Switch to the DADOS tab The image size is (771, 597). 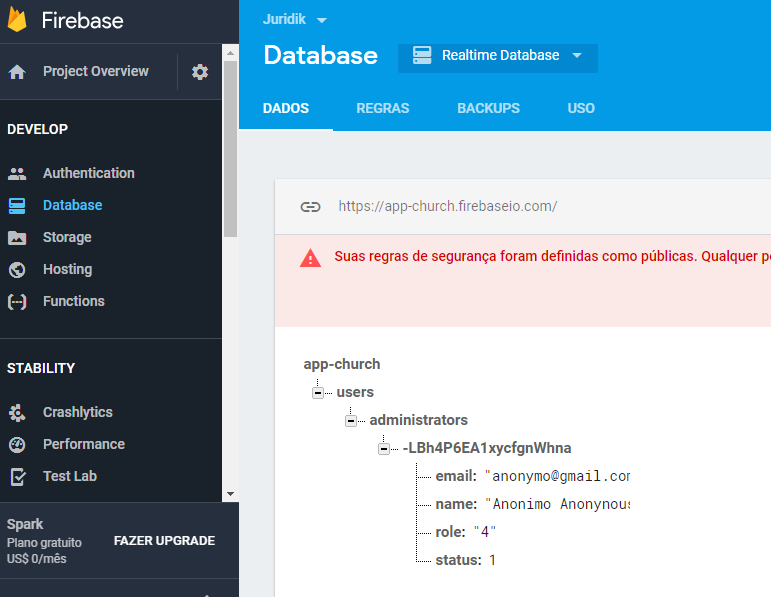click(x=286, y=108)
